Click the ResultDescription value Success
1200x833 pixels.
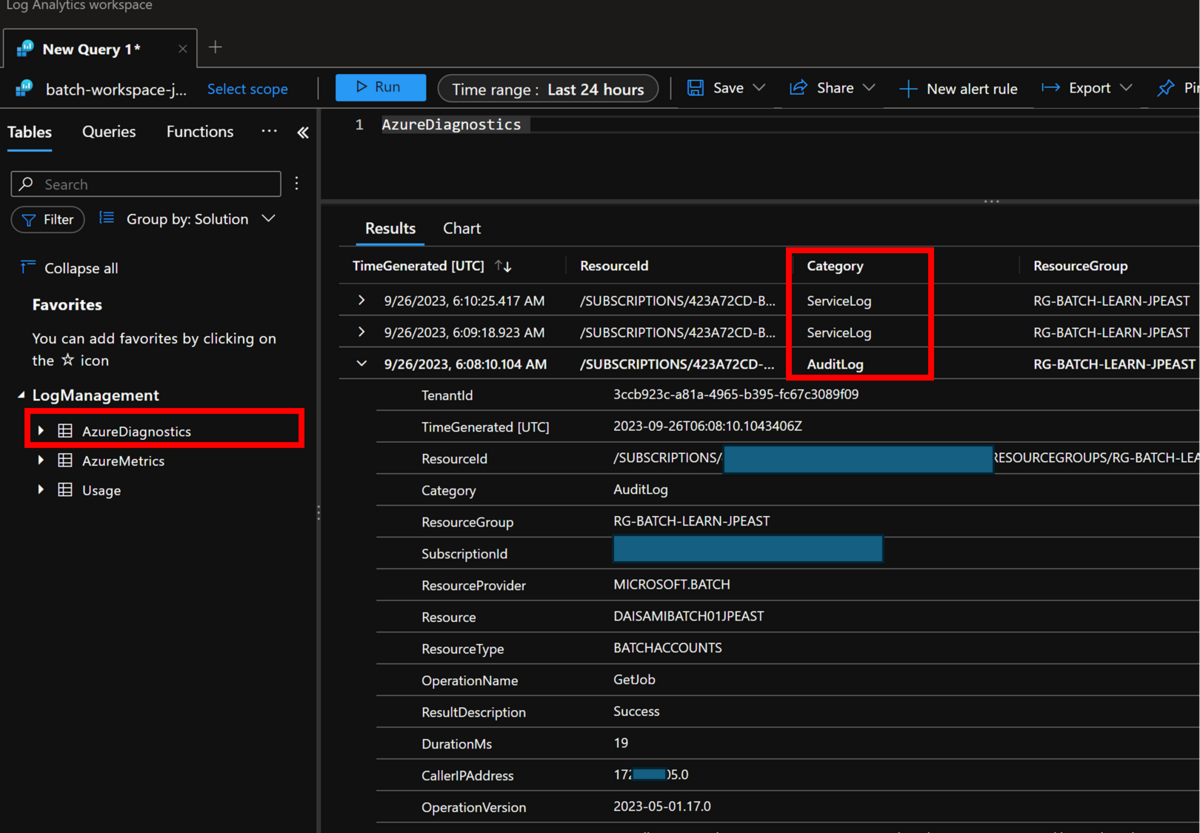636,711
